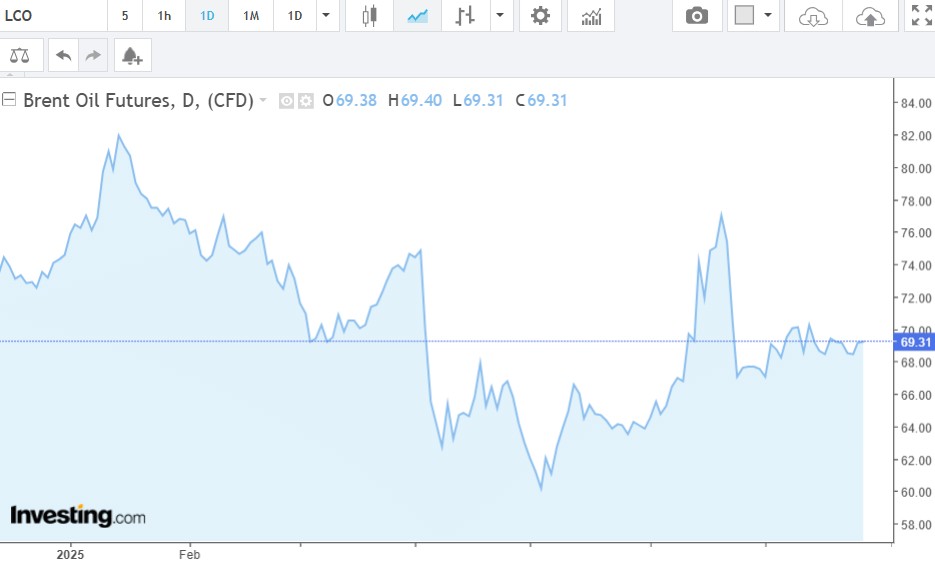Image resolution: width=935 pixels, height=561 pixels.
Task: Load chart layout from cloud
Action: coord(814,16)
